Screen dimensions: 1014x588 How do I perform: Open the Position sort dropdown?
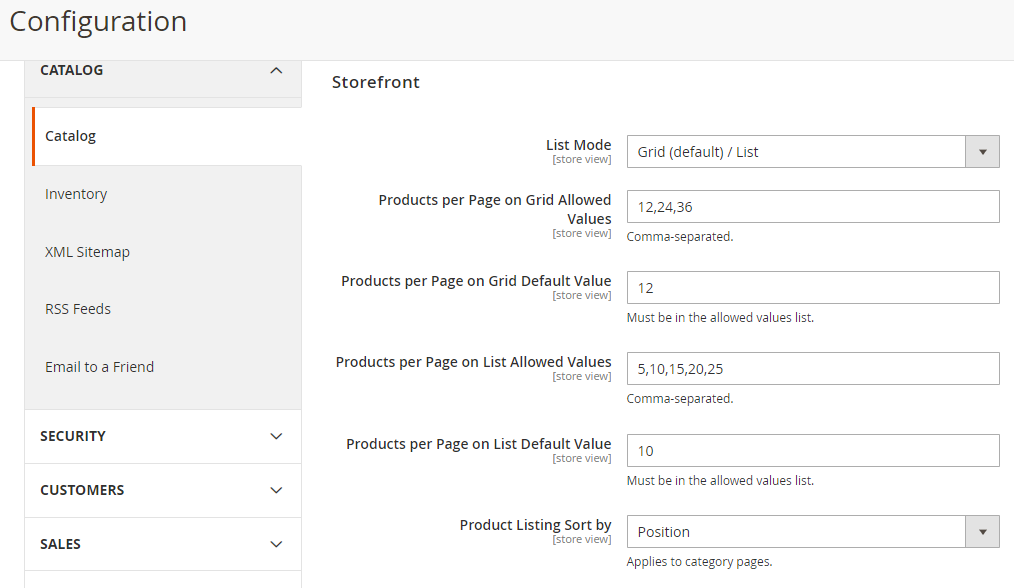coord(796,532)
